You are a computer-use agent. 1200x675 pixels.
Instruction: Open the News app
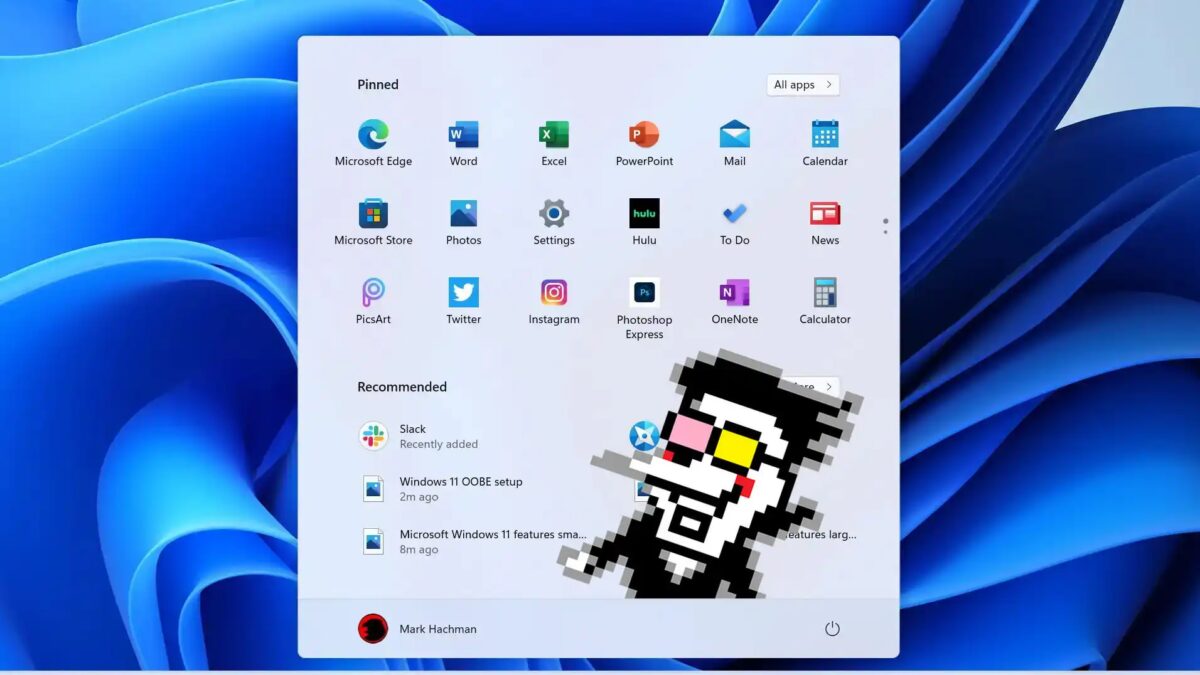point(823,214)
